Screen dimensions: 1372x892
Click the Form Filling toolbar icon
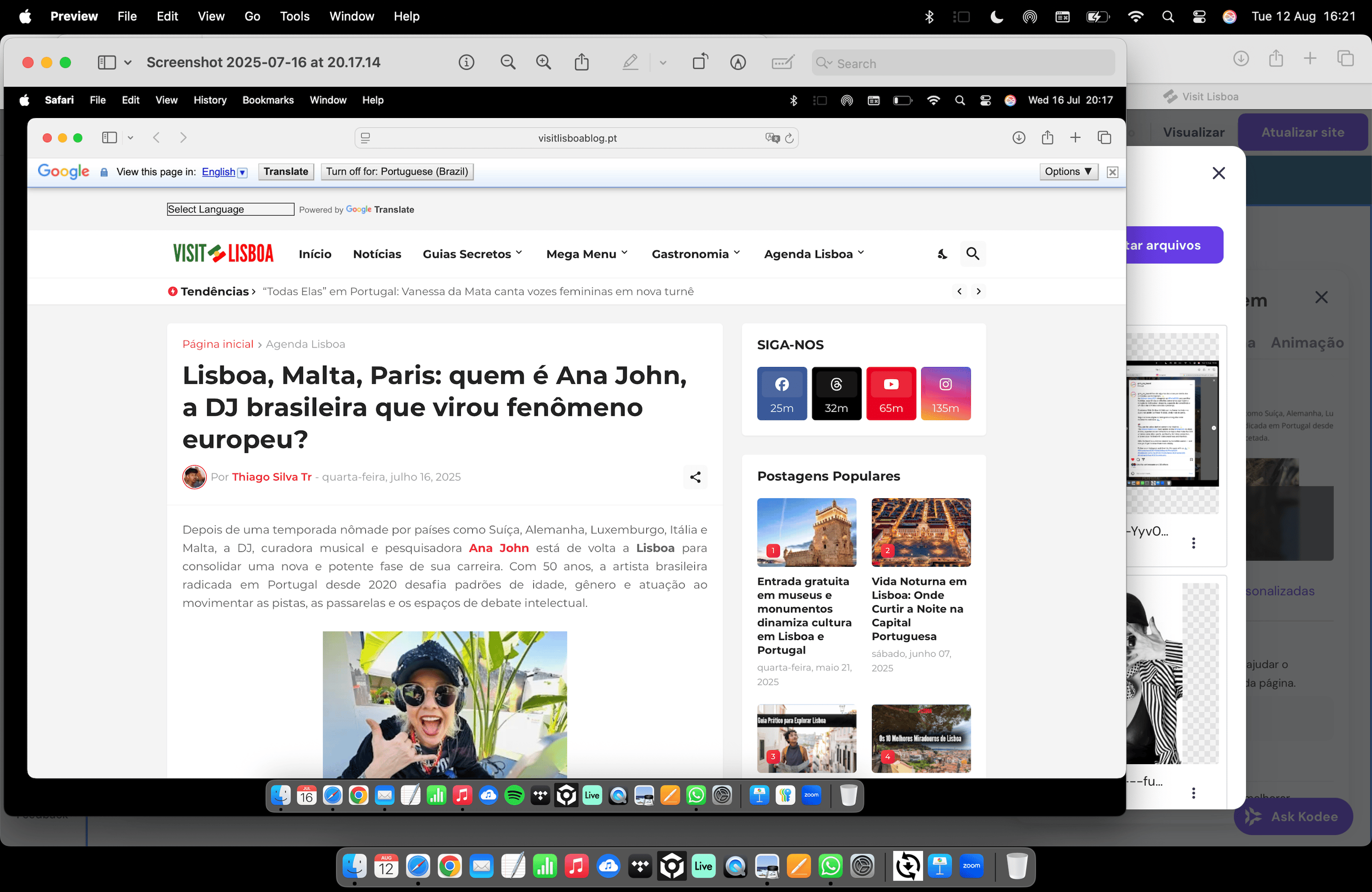tap(782, 62)
